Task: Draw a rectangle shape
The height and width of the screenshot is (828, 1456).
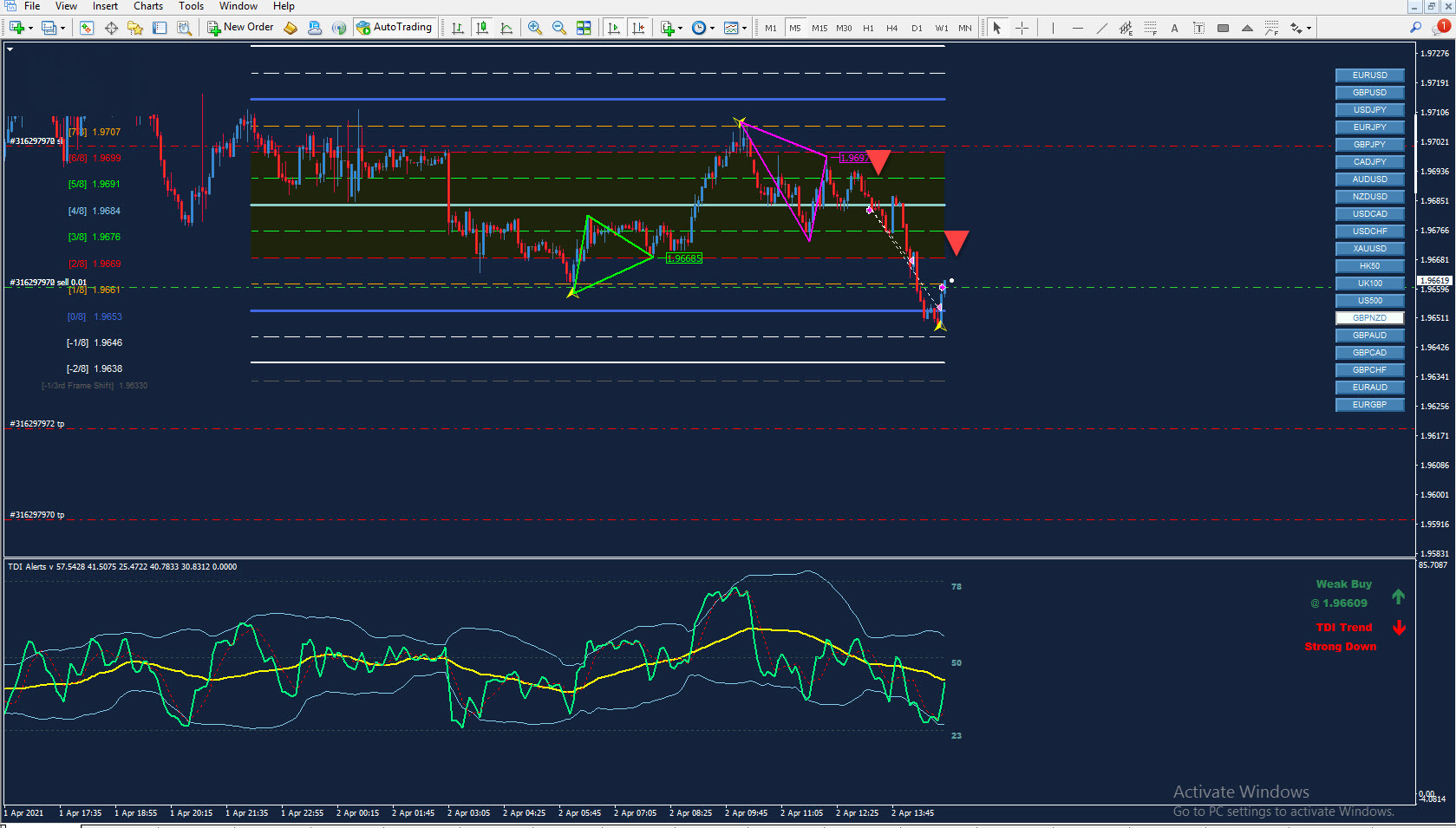Action: pos(1223,28)
